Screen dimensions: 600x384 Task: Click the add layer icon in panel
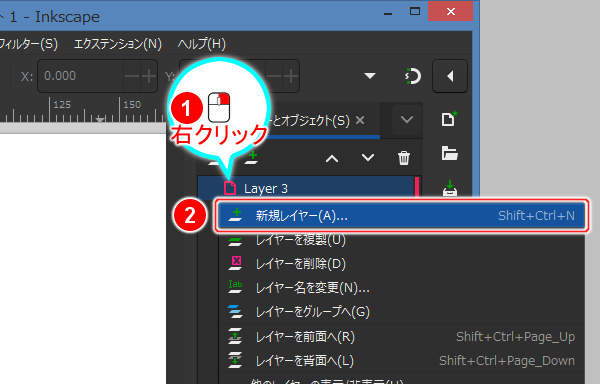[251, 158]
